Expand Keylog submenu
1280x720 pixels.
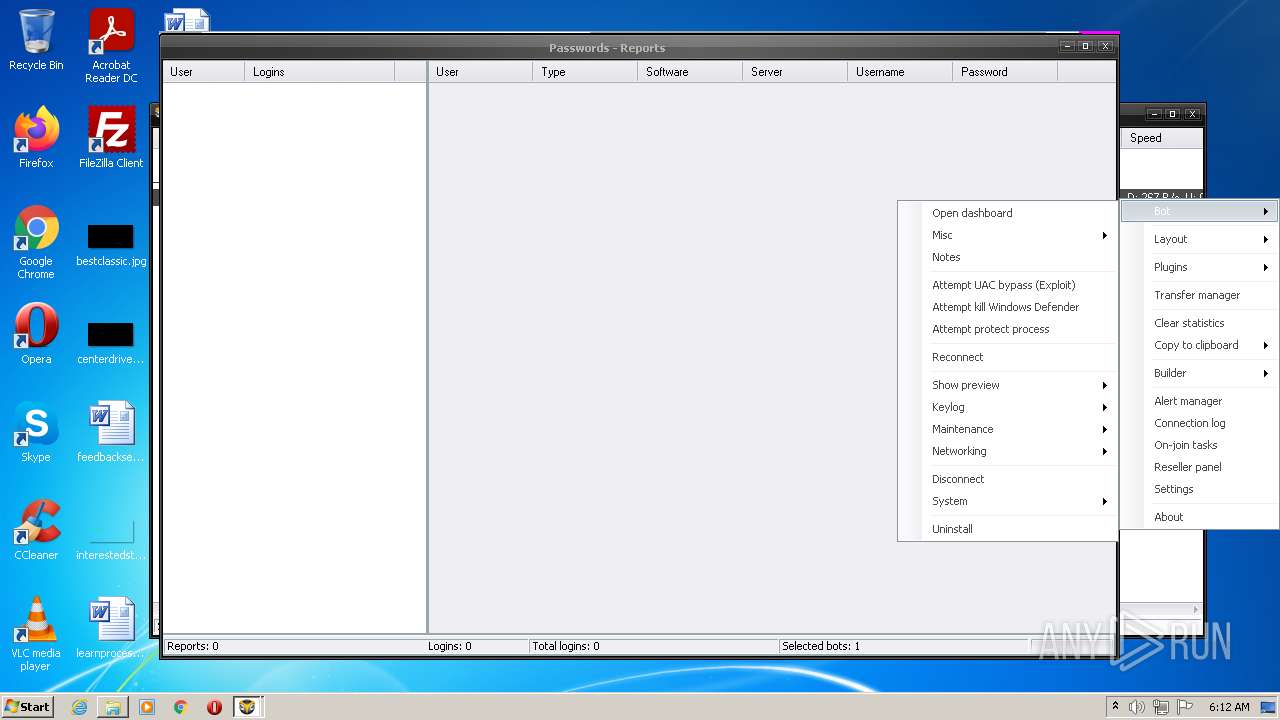(1008, 407)
